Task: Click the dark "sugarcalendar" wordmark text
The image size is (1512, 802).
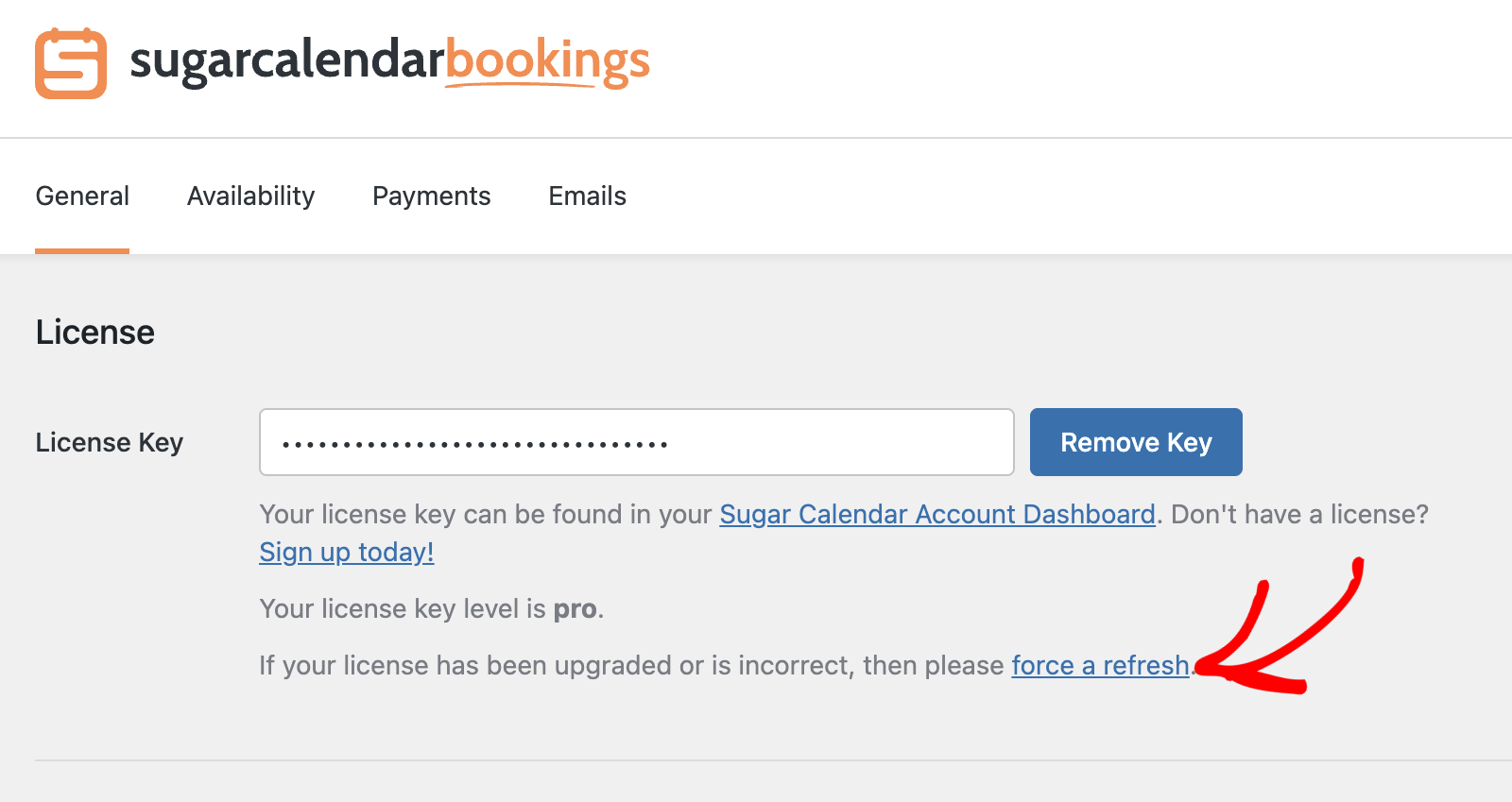Action: 286,61
